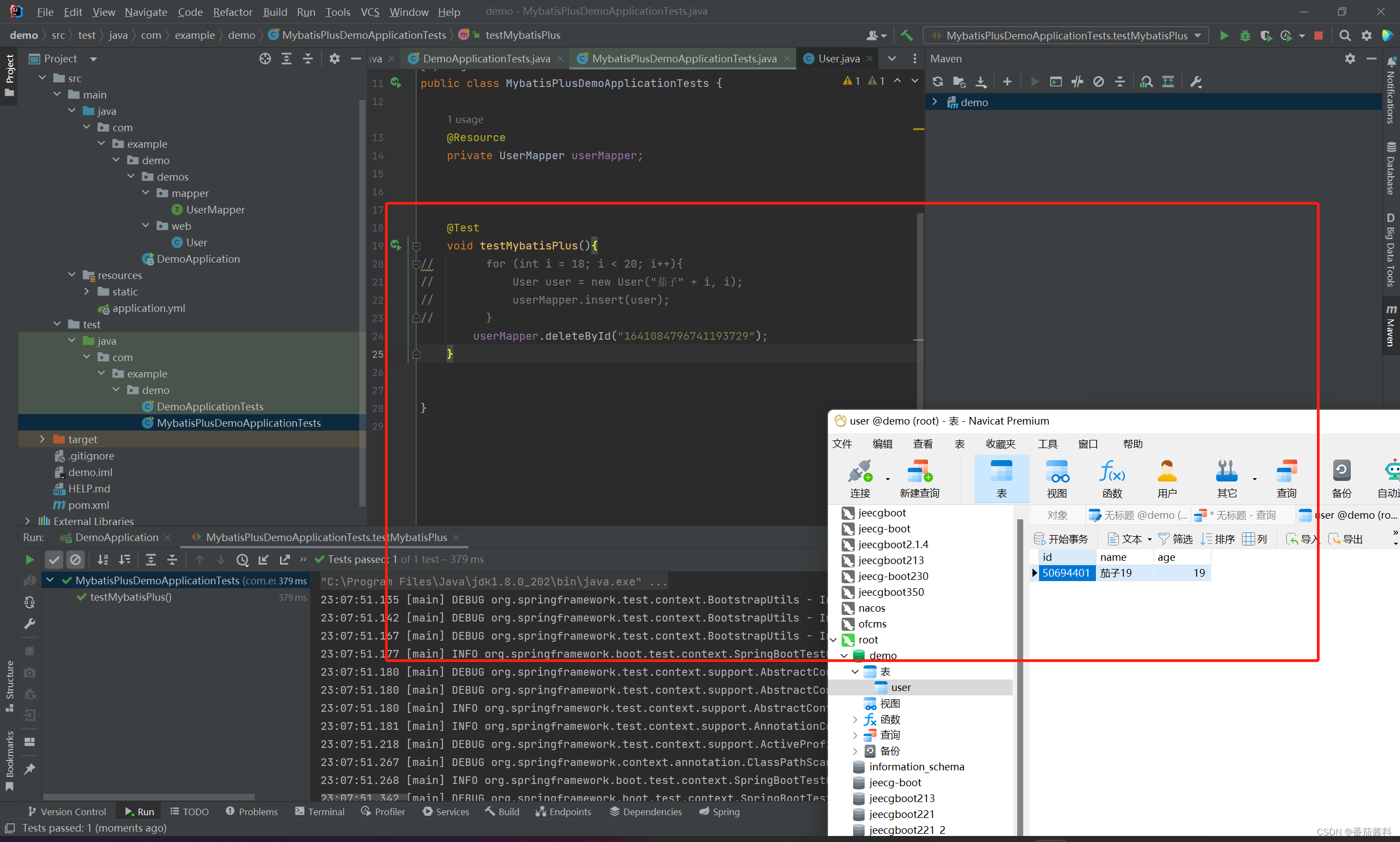Start debugging with the bug icon
The height and width of the screenshot is (842, 1400).
[x=1245, y=36]
